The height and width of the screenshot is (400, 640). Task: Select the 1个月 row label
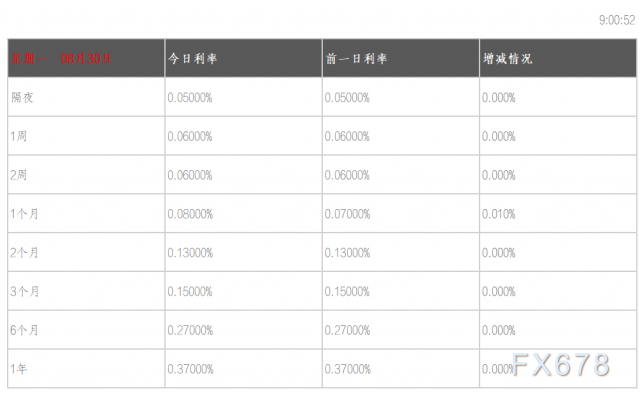24,214
